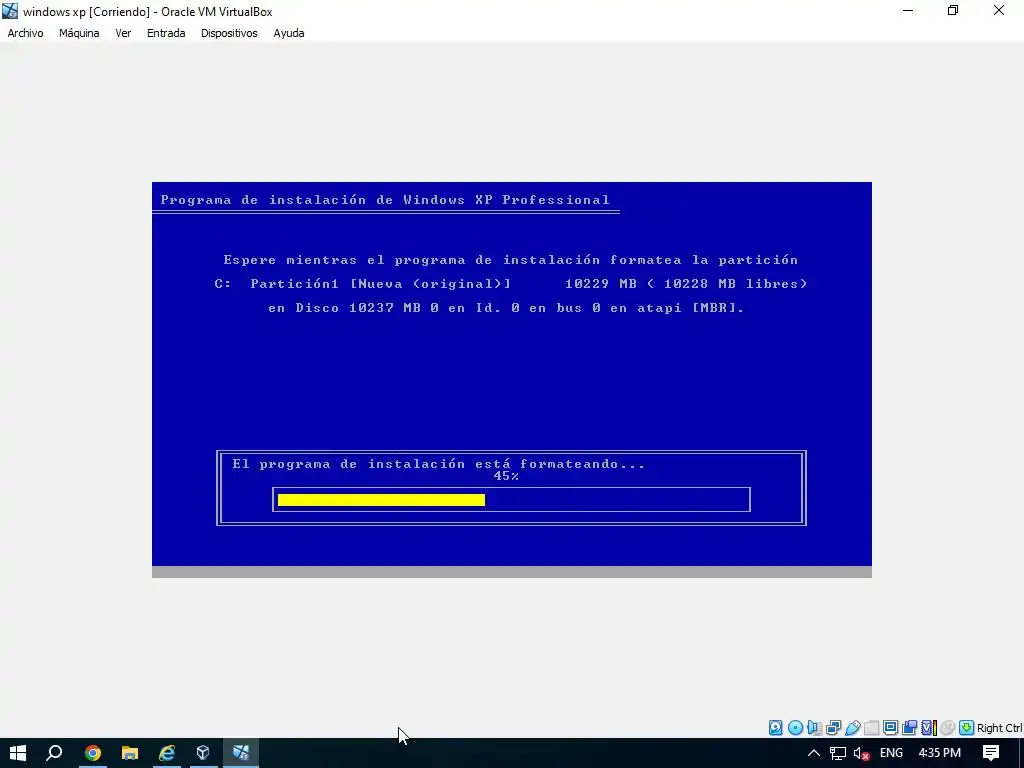Click the green arrow host key icon

967,728
